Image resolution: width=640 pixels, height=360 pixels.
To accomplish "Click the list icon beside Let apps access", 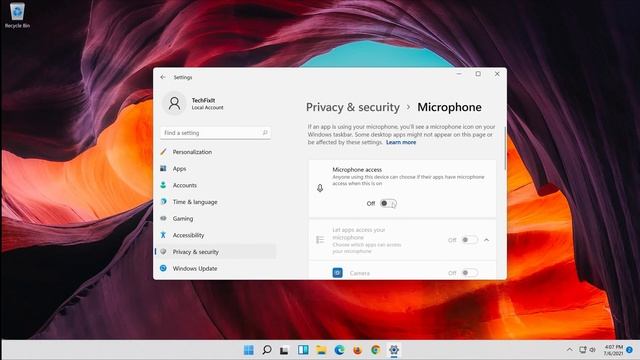I will (320, 240).
